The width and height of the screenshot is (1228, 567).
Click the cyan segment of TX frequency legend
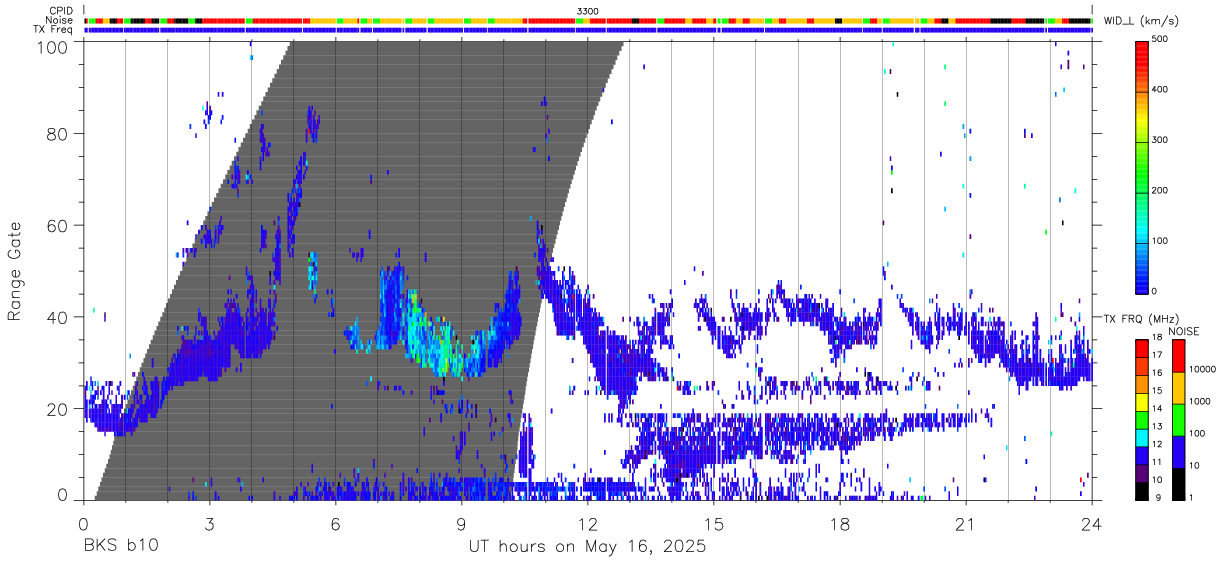(1143, 437)
